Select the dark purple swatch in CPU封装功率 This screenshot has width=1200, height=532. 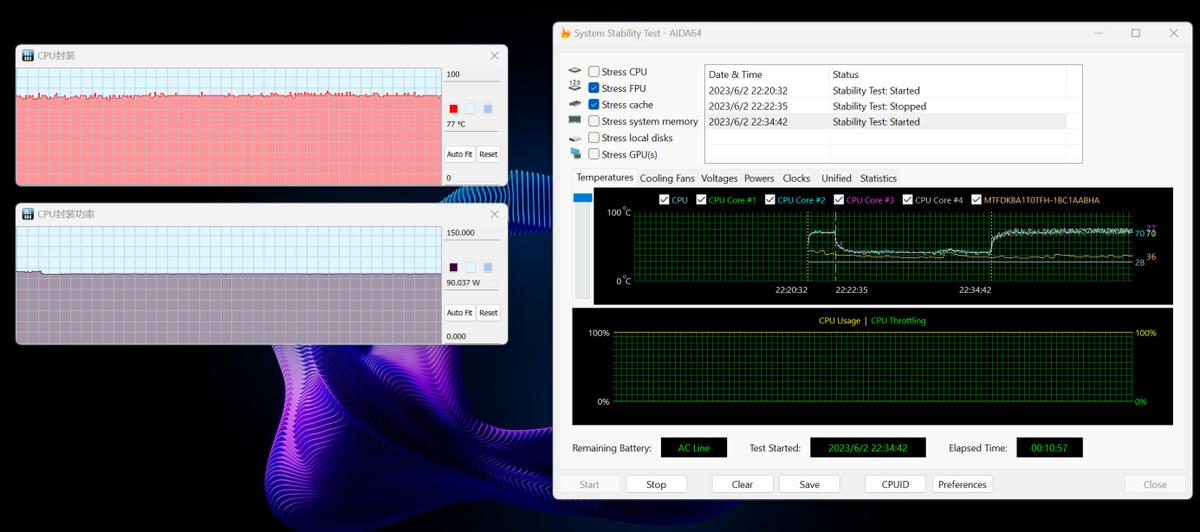pos(453,267)
